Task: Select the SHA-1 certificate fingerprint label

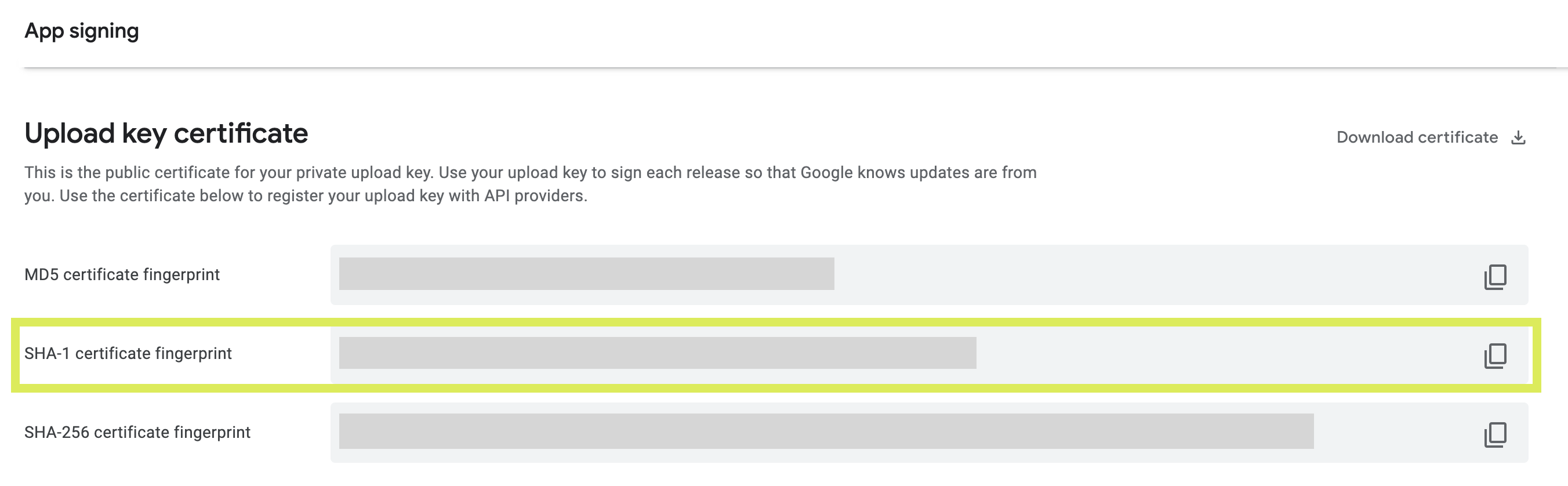Action: (128, 354)
